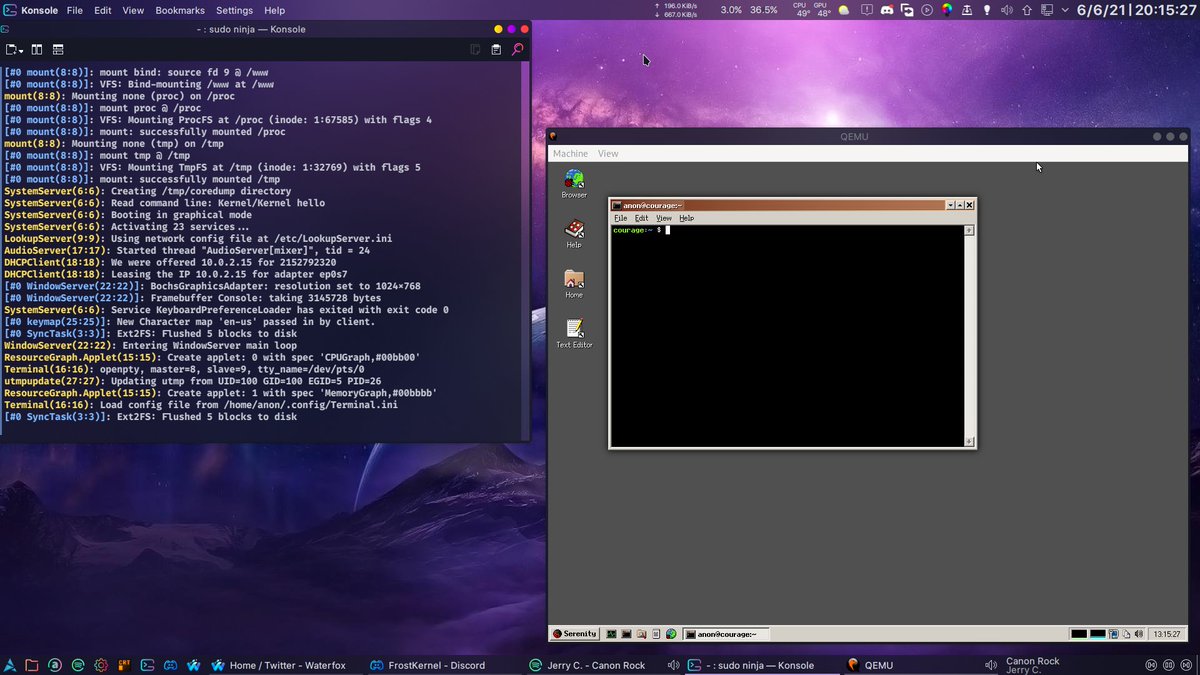The height and width of the screenshot is (675, 1200).
Task: Click the Konsole app name in global menu
Action: click(39, 10)
